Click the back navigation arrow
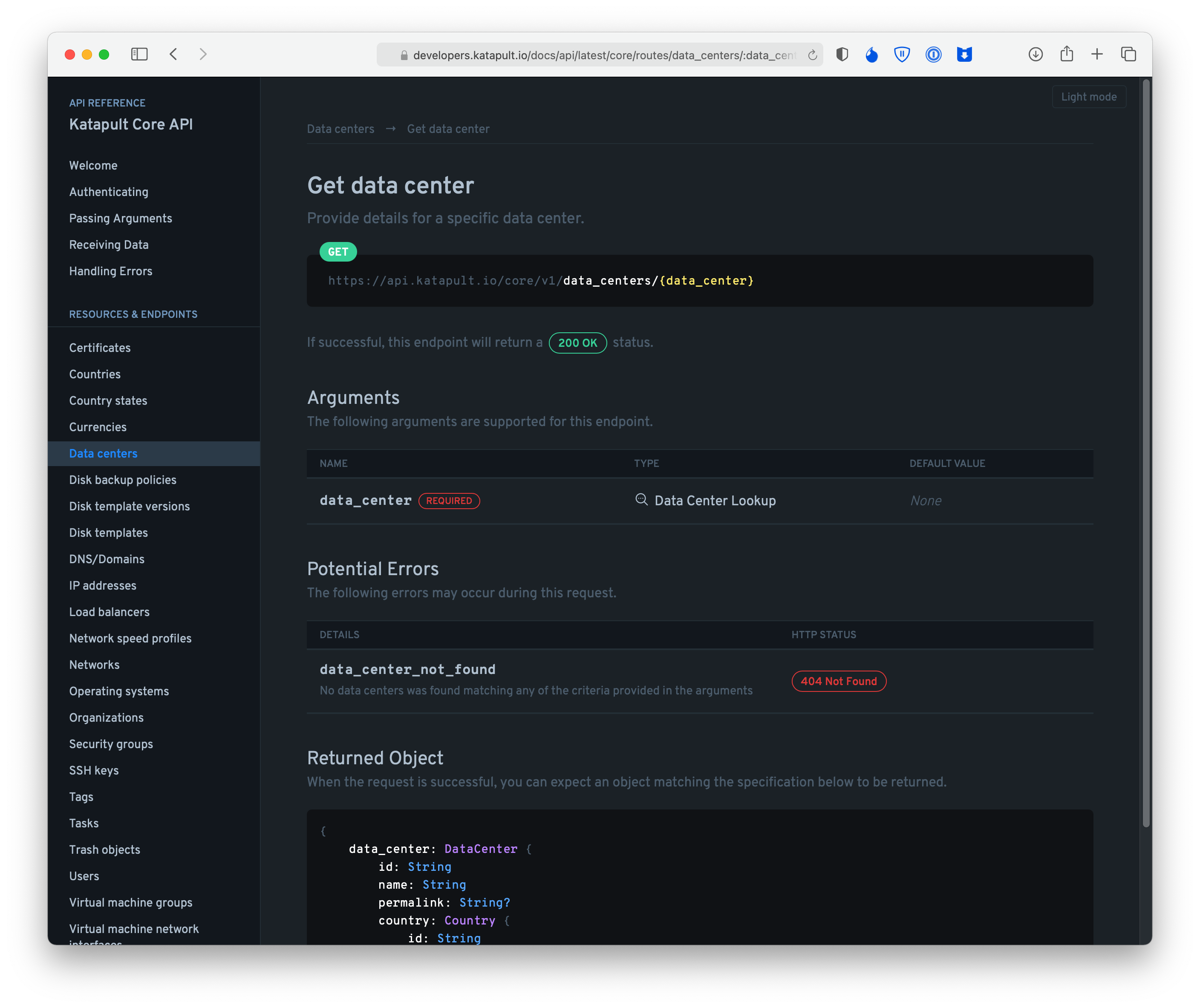The height and width of the screenshot is (1008, 1200). [x=174, y=54]
